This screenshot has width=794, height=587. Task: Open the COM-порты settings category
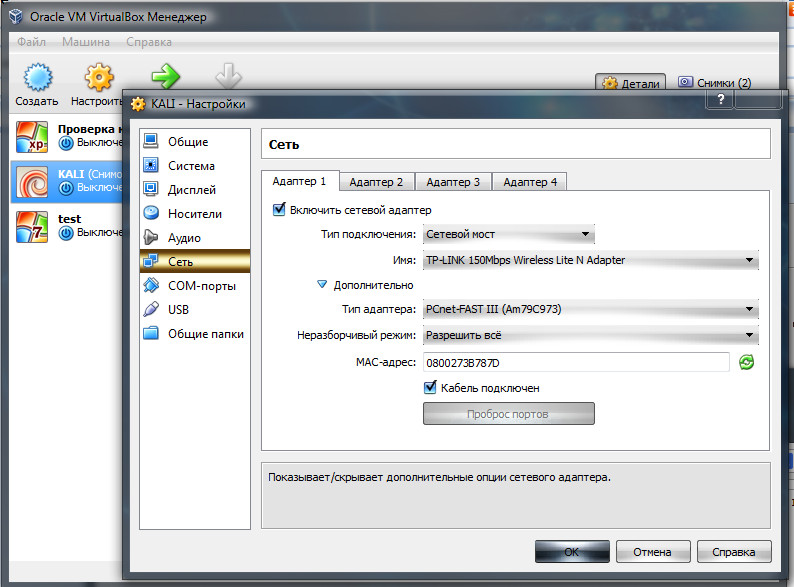point(195,286)
